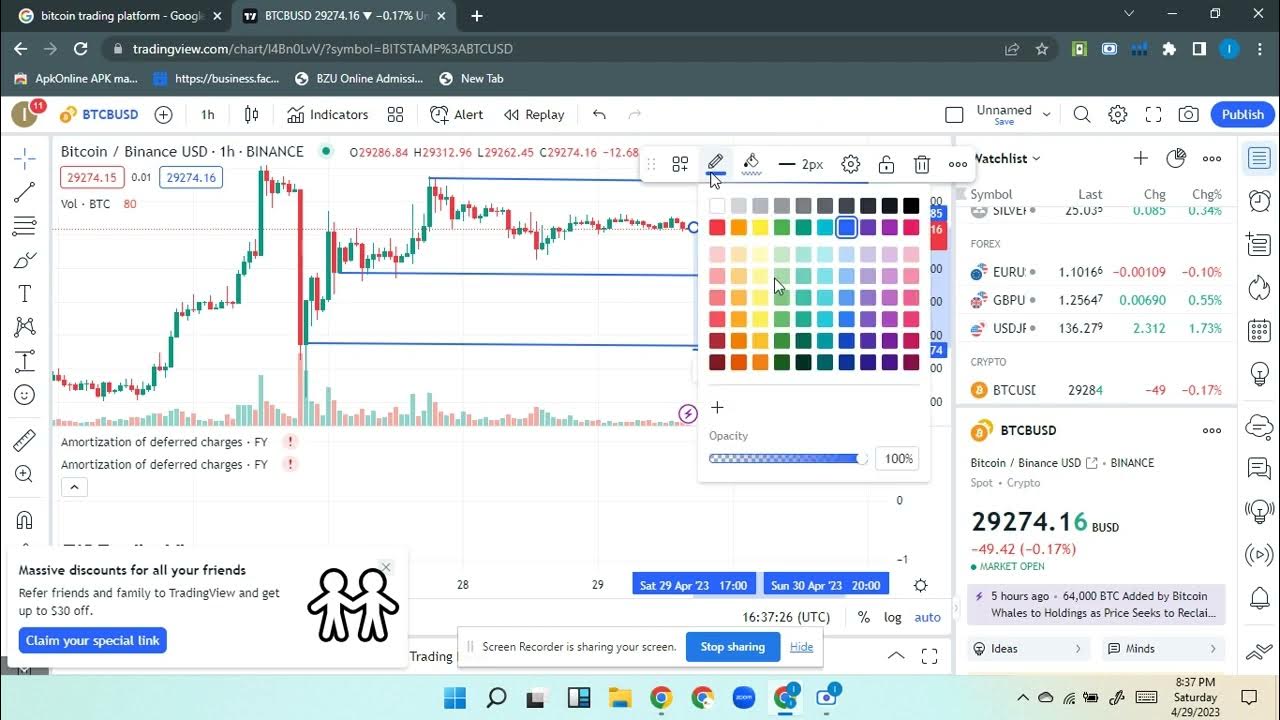Open the alerts clock icon in right sidebar
The image size is (1280, 720).
[1259, 200]
